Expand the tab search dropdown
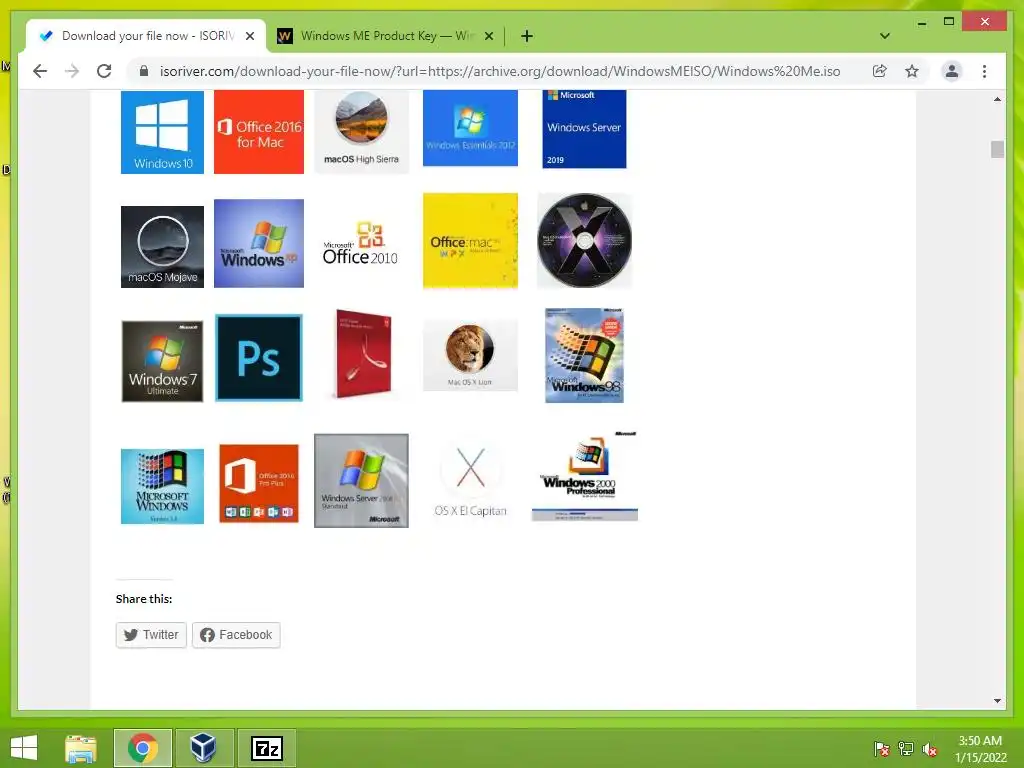Image resolution: width=1024 pixels, height=768 pixels. click(x=884, y=36)
